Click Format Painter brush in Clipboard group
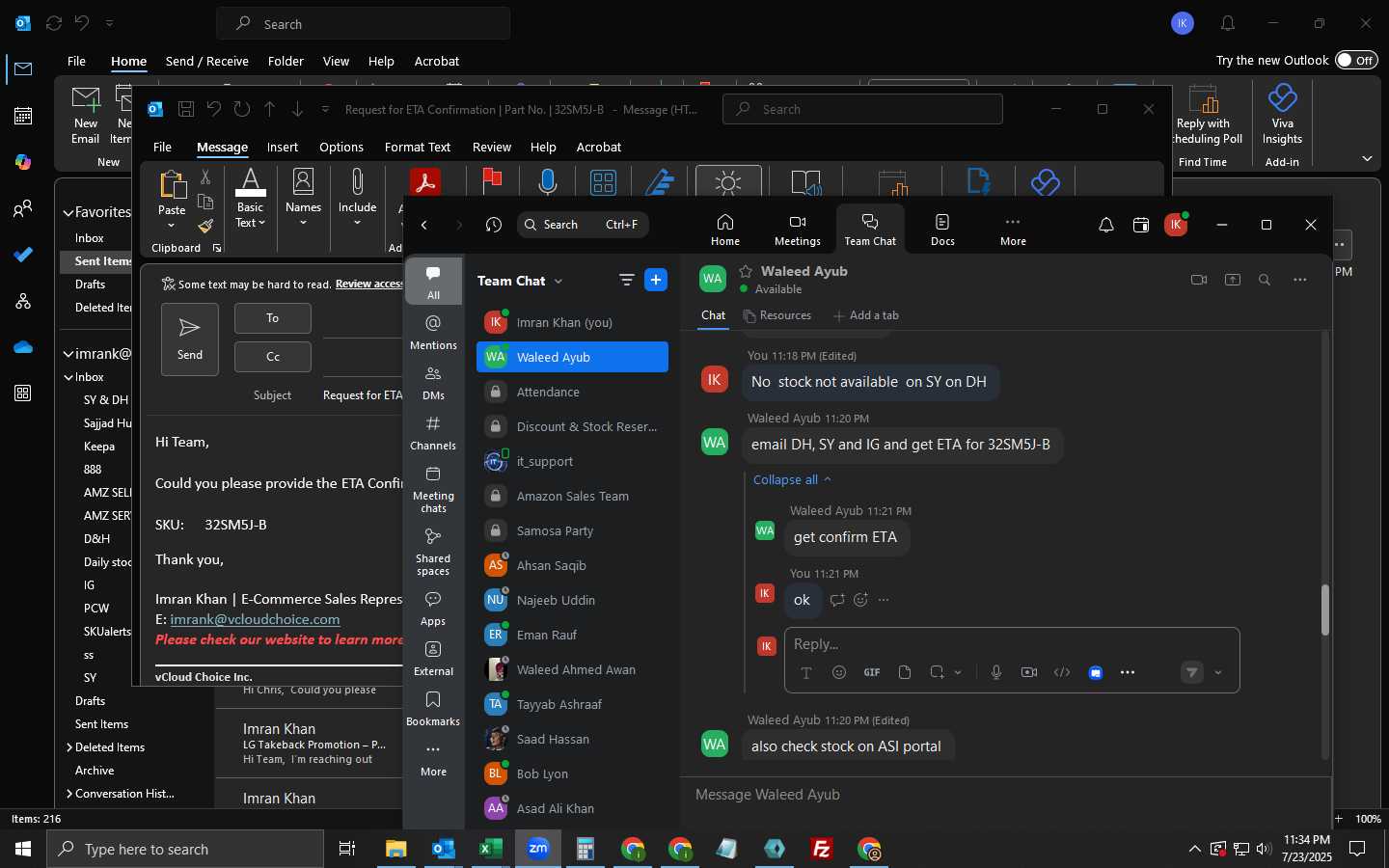This screenshot has height=868, width=1389. click(x=205, y=227)
